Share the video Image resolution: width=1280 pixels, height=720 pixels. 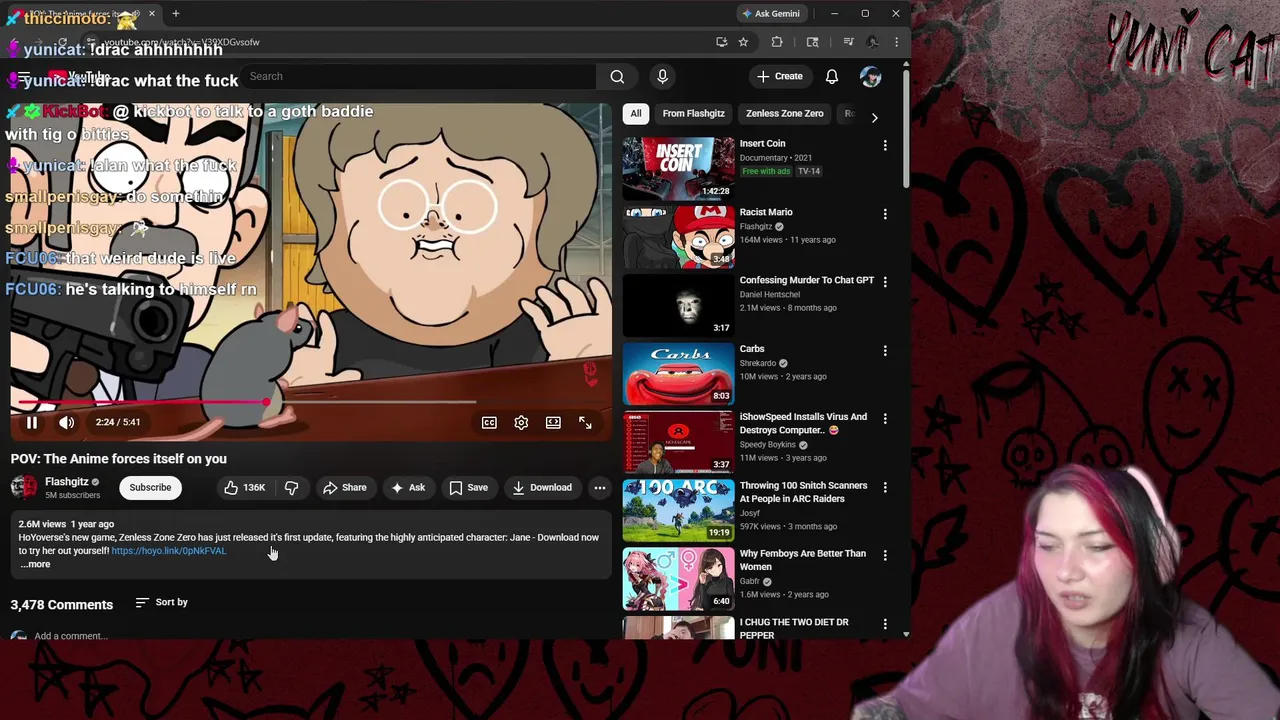(x=344, y=488)
